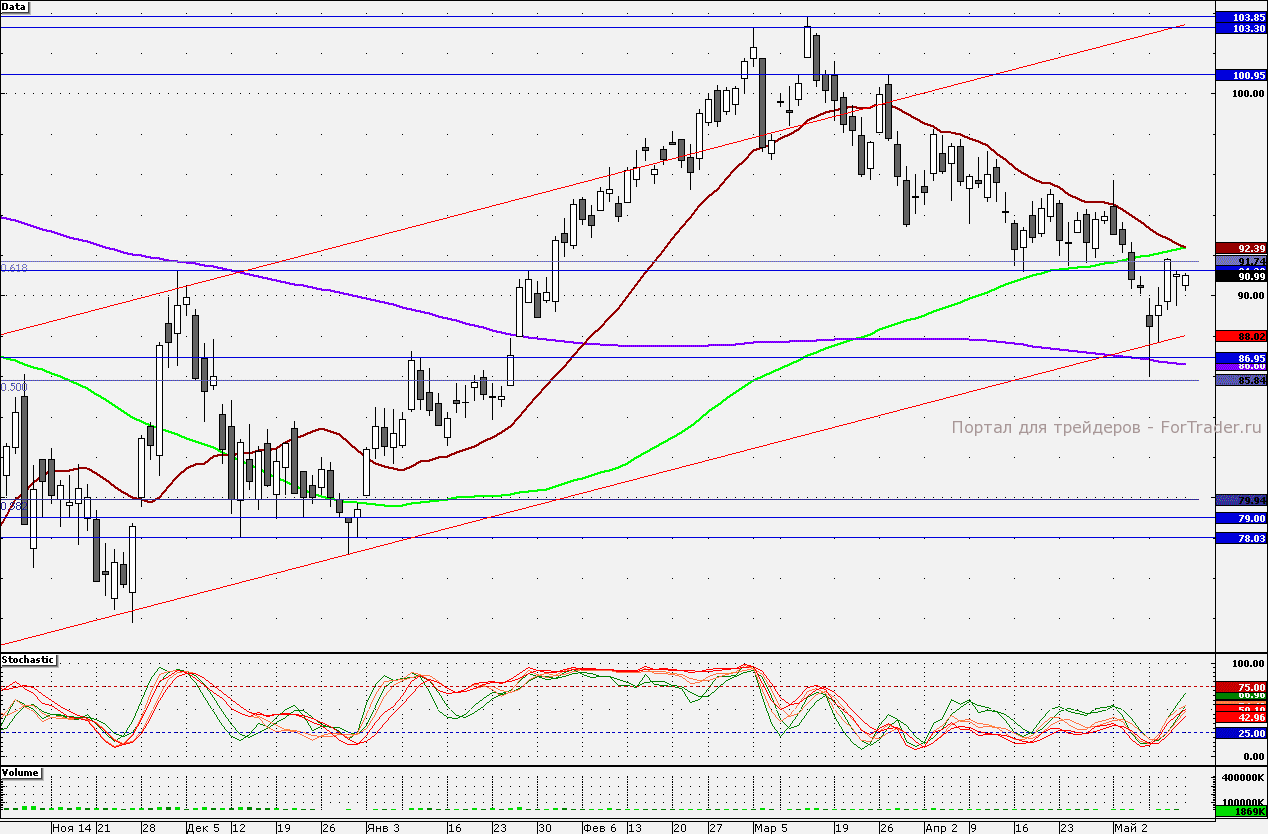Click the blue 86.95 price tag
Image resolution: width=1268 pixels, height=834 pixels.
pos(1241,357)
